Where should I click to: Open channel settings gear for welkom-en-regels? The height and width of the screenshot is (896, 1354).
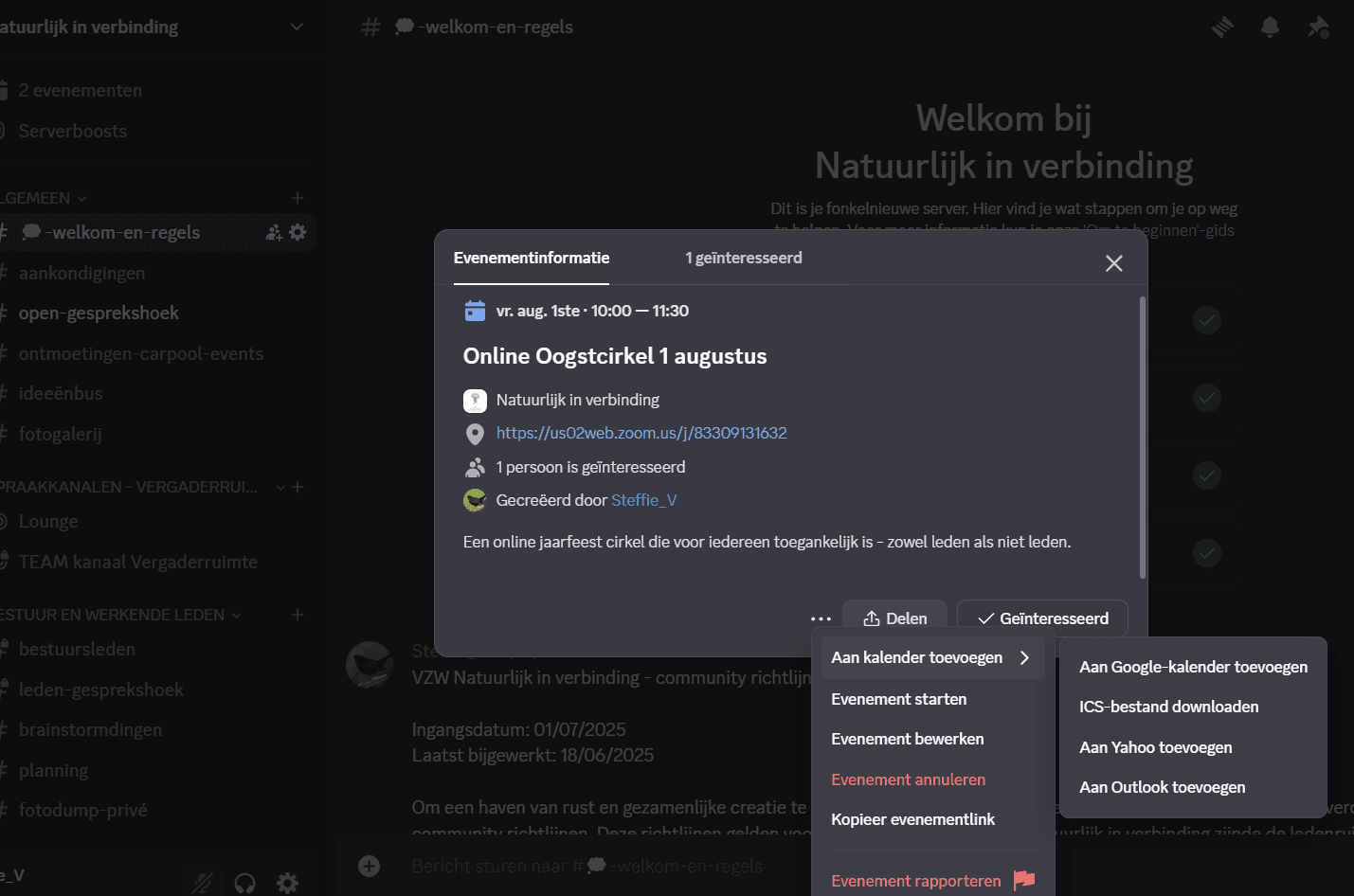click(x=298, y=232)
